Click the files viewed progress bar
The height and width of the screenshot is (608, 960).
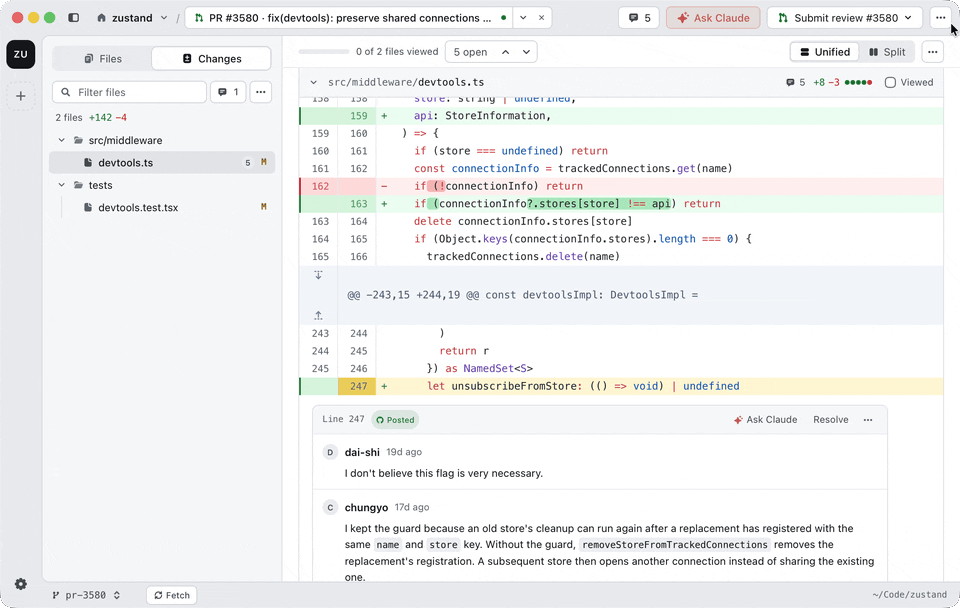click(x=323, y=52)
